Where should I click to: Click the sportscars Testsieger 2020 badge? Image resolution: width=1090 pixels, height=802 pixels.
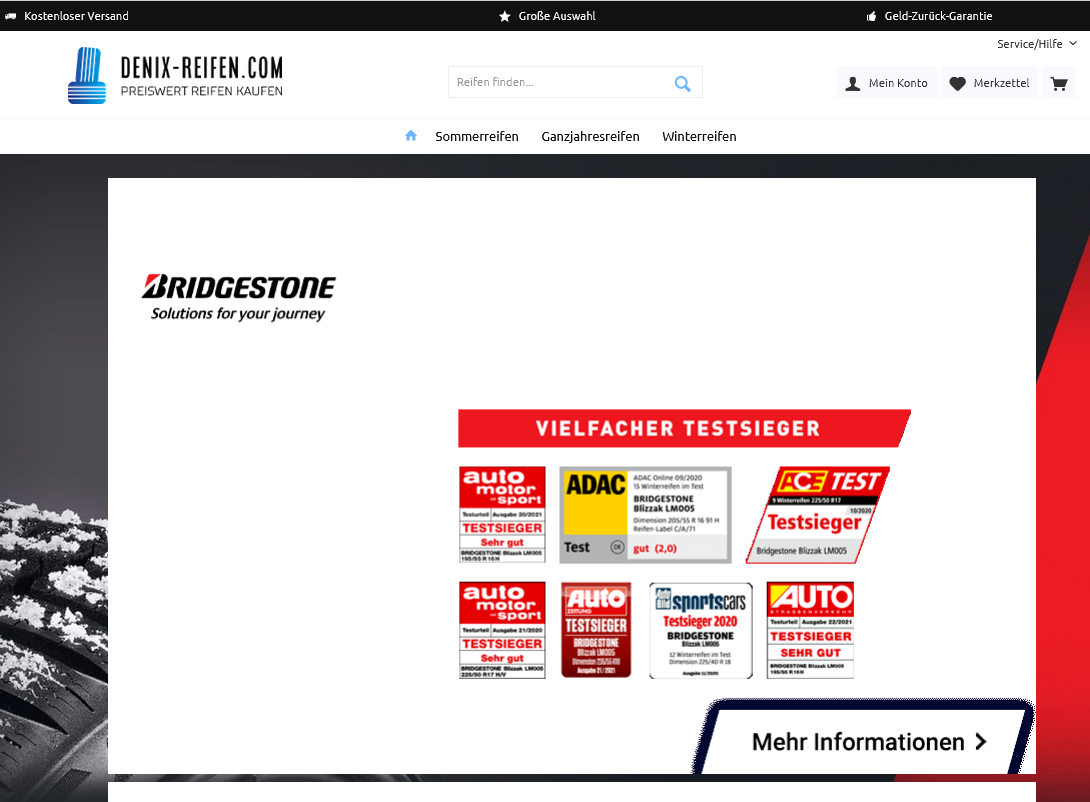pyautogui.click(x=701, y=630)
